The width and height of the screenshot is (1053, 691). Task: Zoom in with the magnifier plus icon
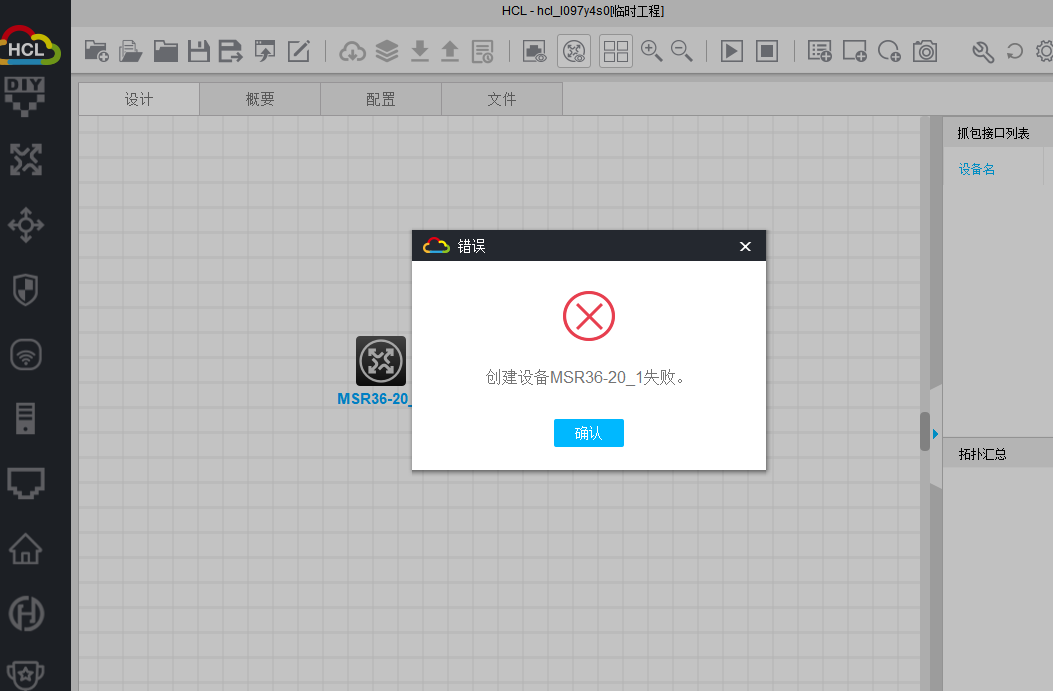(x=651, y=51)
